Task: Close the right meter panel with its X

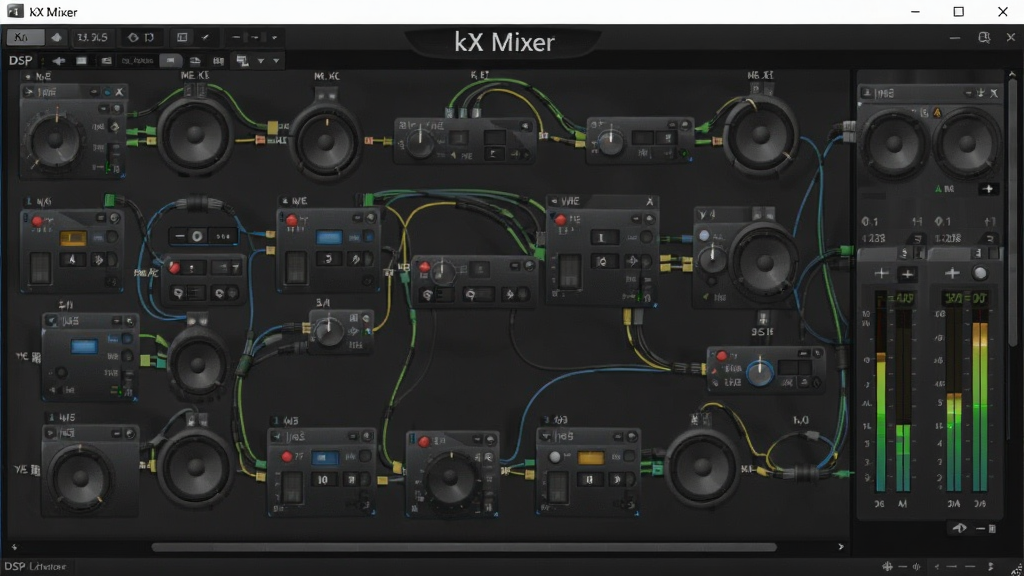Action: click(x=994, y=93)
